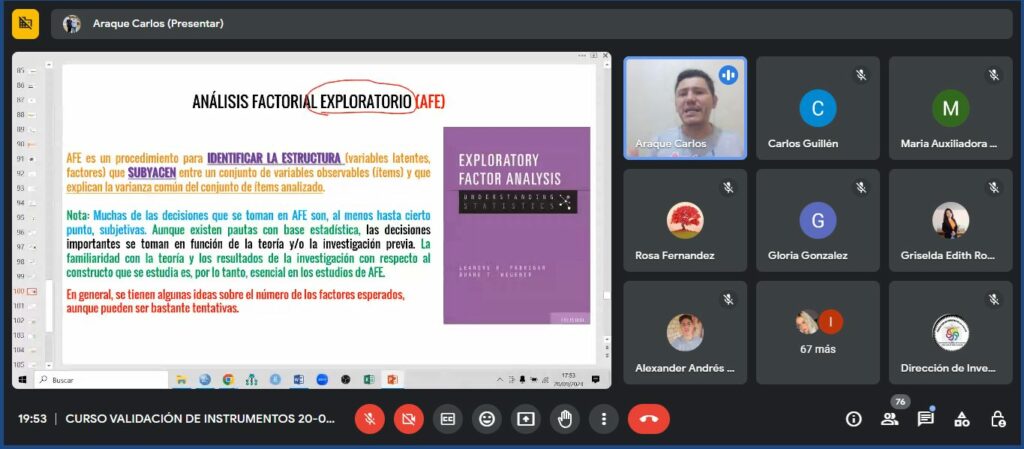Click muted mic icon on Rosa Fernandez tile
The height and width of the screenshot is (449, 1024).
[x=728, y=188]
